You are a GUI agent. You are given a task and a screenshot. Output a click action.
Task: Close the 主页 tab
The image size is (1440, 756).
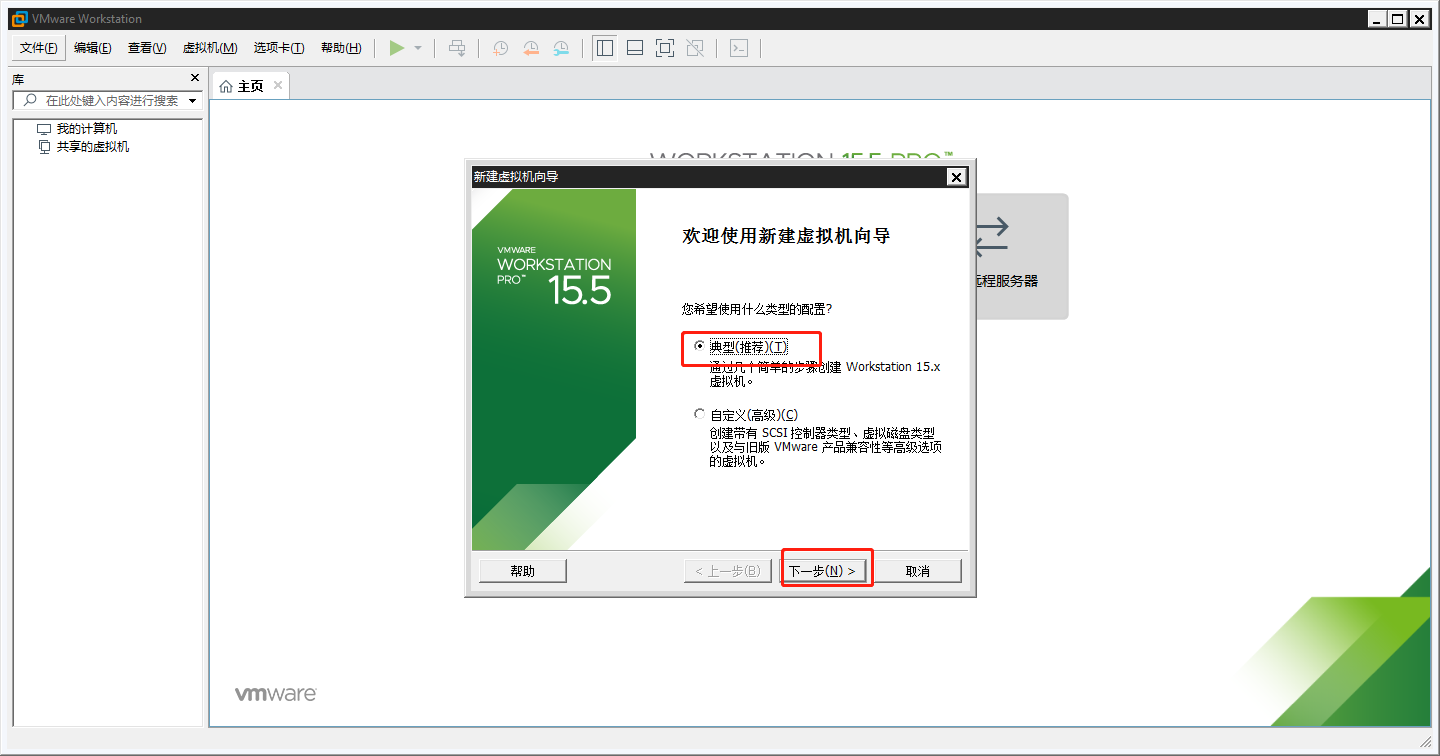tap(278, 86)
